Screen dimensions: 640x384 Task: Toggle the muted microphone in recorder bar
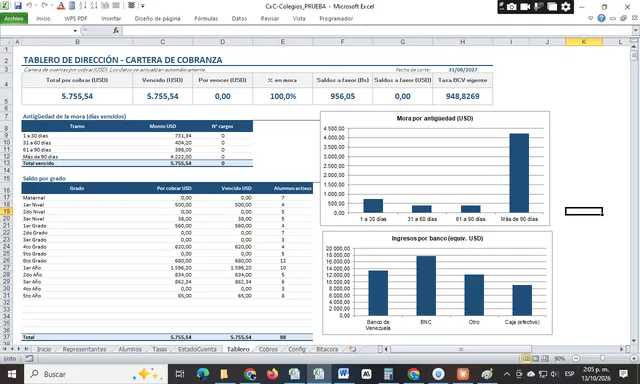click(x=539, y=7)
